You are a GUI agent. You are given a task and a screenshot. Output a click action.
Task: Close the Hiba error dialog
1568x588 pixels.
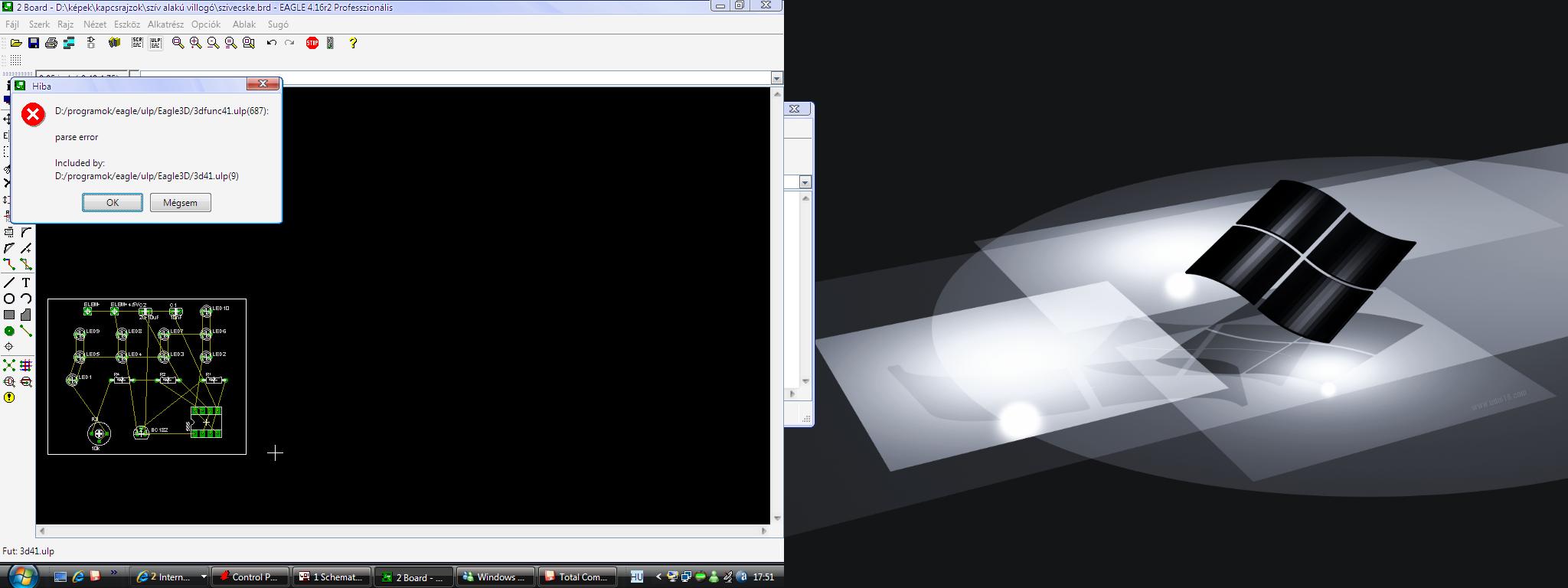[263, 83]
